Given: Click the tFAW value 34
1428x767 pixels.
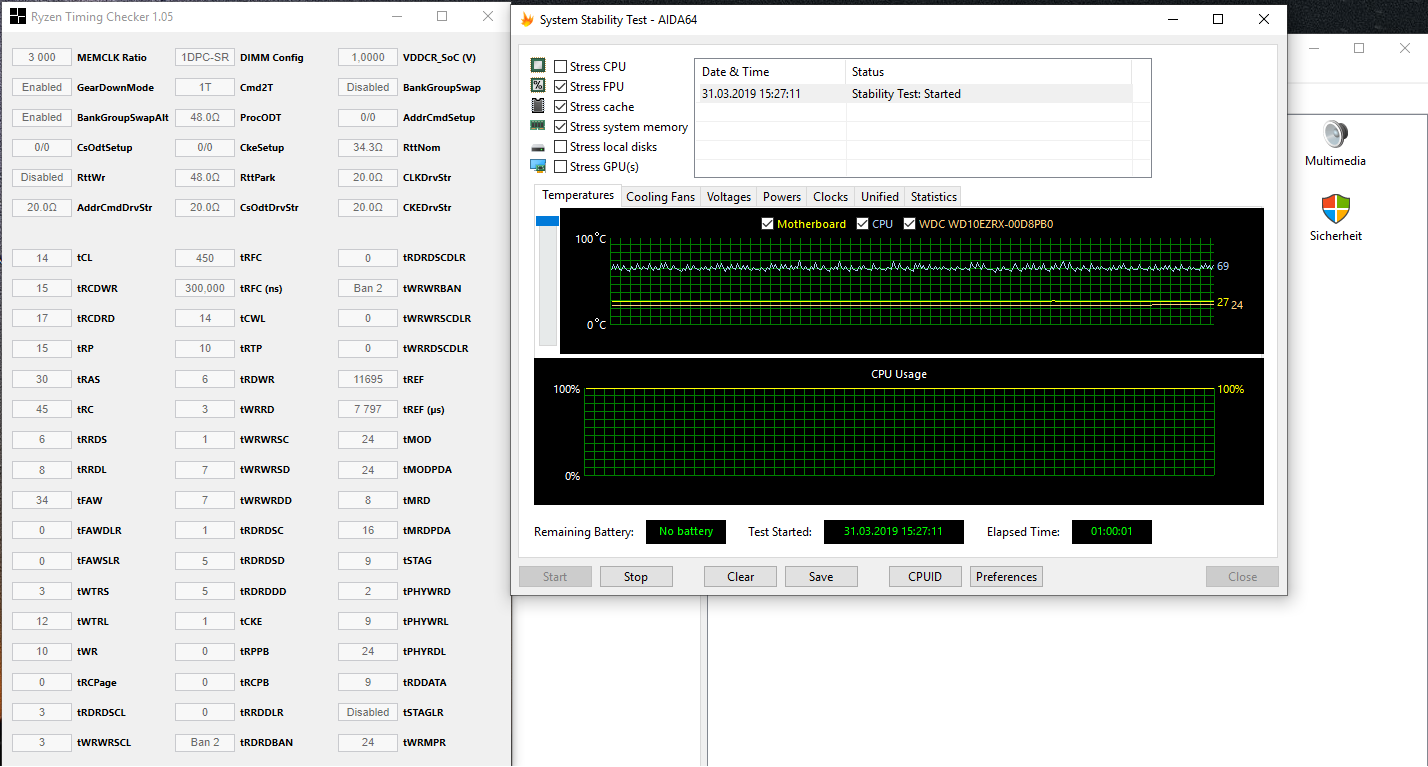Looking at the screenshot, I should click(42, 500).
